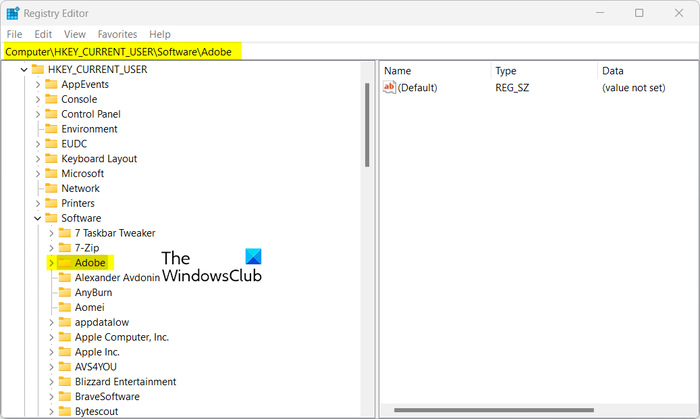The height and width of the screenshot is (419, 700).
Task: Expand the Console key
Action: pyautogui.click(x=38, y=100)
